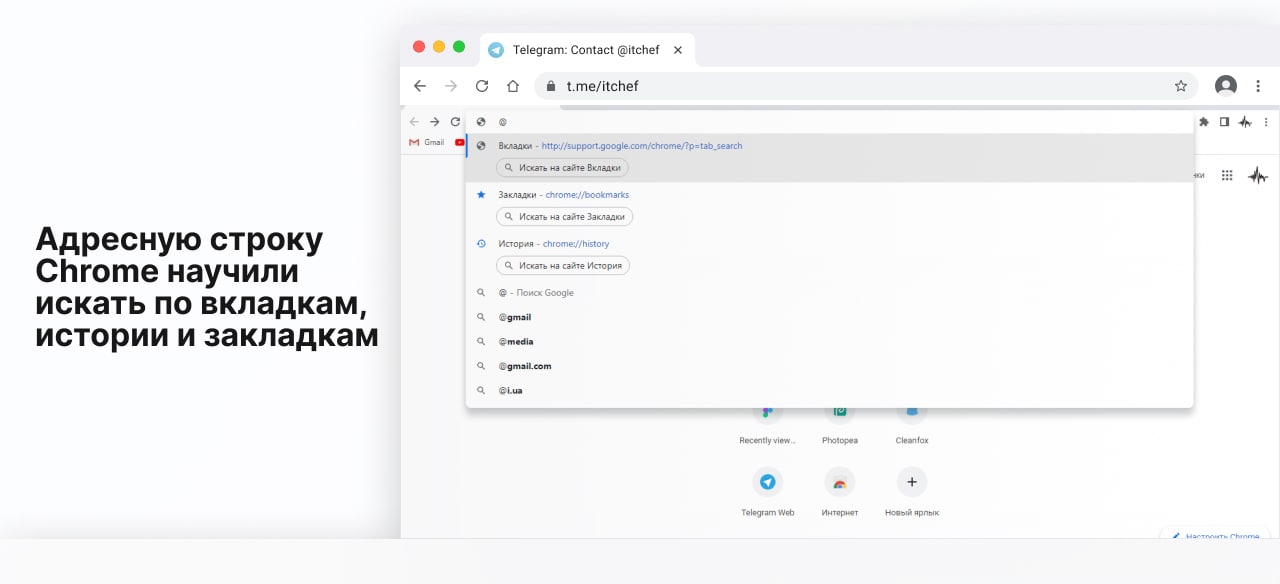Select the Вкладки suggestion row
The image size is (1280, 584).
(829, 158)
